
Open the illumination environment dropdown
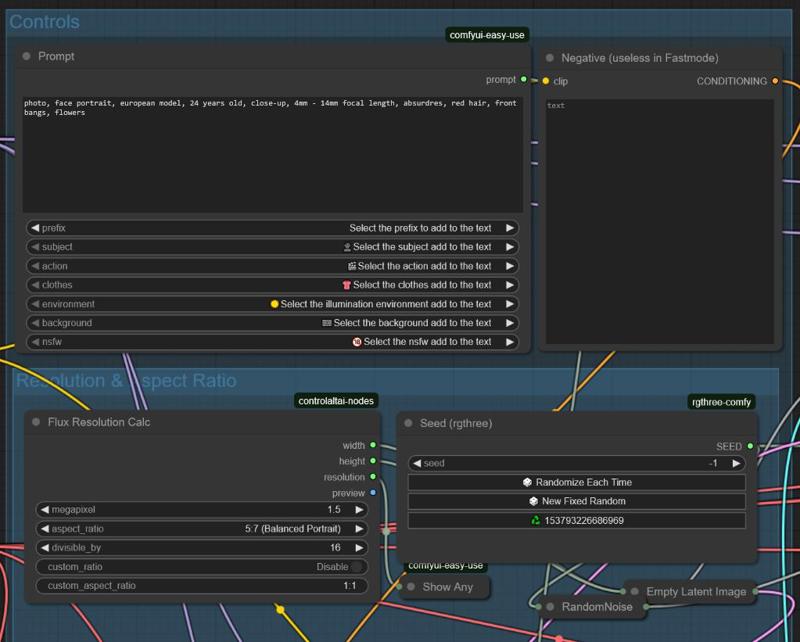coord(272,304)
